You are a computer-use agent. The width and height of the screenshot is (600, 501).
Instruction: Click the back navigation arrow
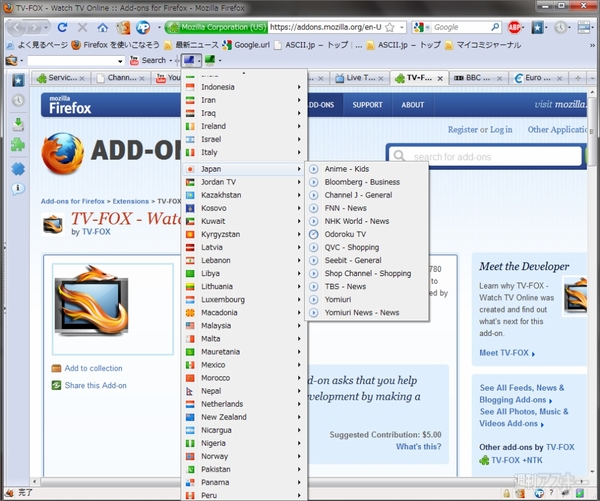coord(16,27)
